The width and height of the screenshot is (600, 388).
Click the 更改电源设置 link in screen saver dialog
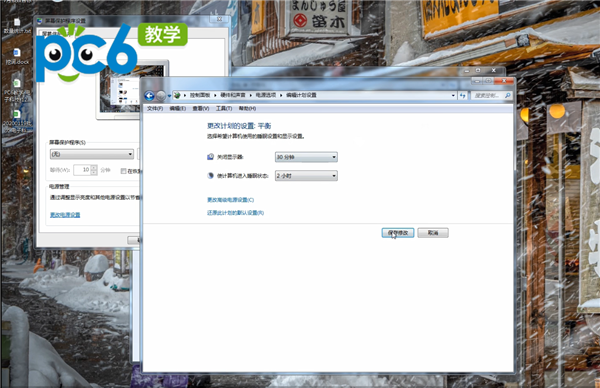pyautogui.click(x=65, y=215)
